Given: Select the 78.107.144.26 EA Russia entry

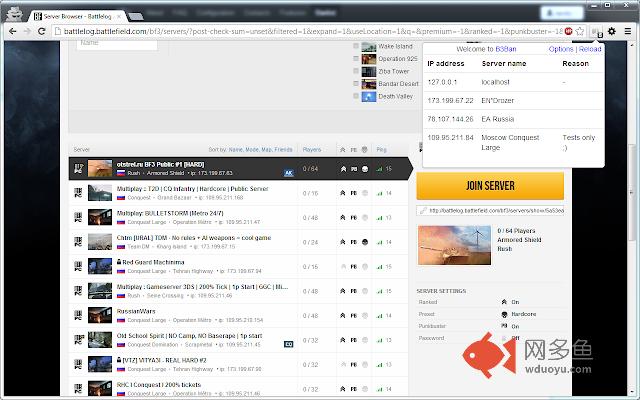Looking at the screenshot, I should (x=513, y=119).
